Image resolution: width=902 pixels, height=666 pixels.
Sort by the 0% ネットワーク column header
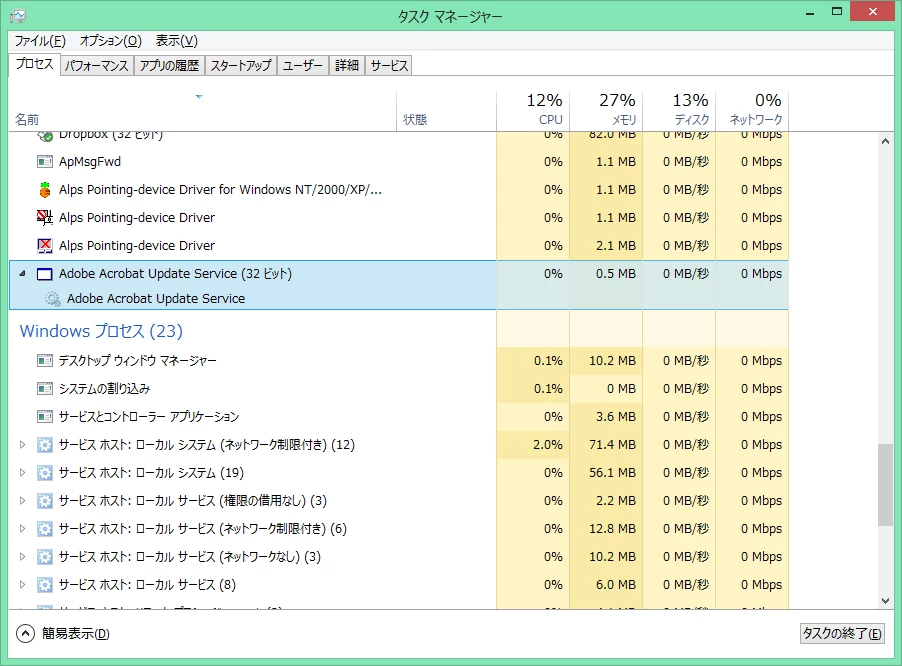point(752,111)
